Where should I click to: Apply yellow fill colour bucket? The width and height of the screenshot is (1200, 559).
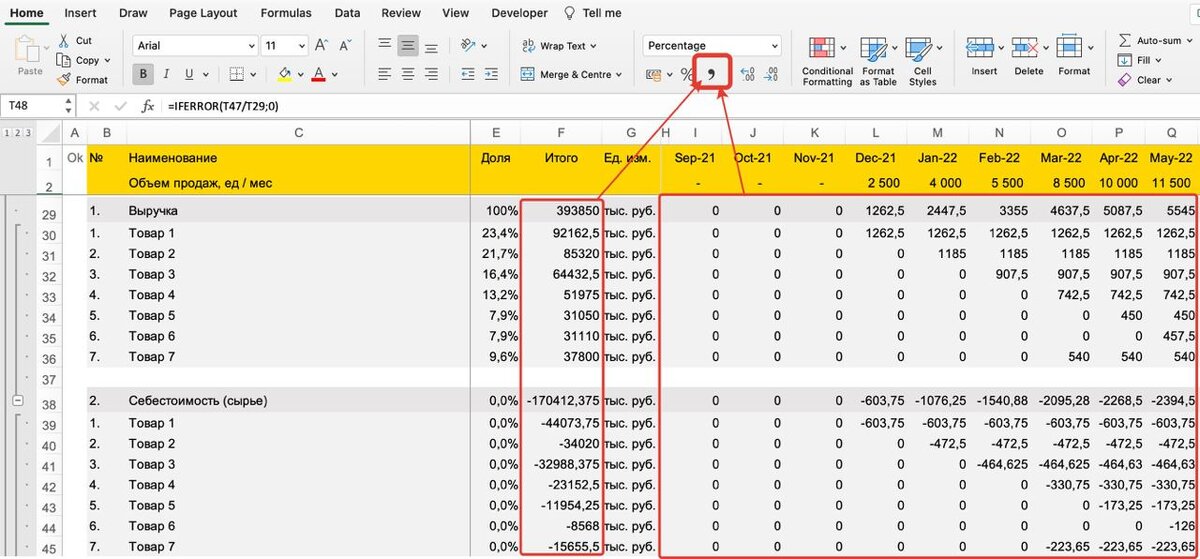click(284, 74)
